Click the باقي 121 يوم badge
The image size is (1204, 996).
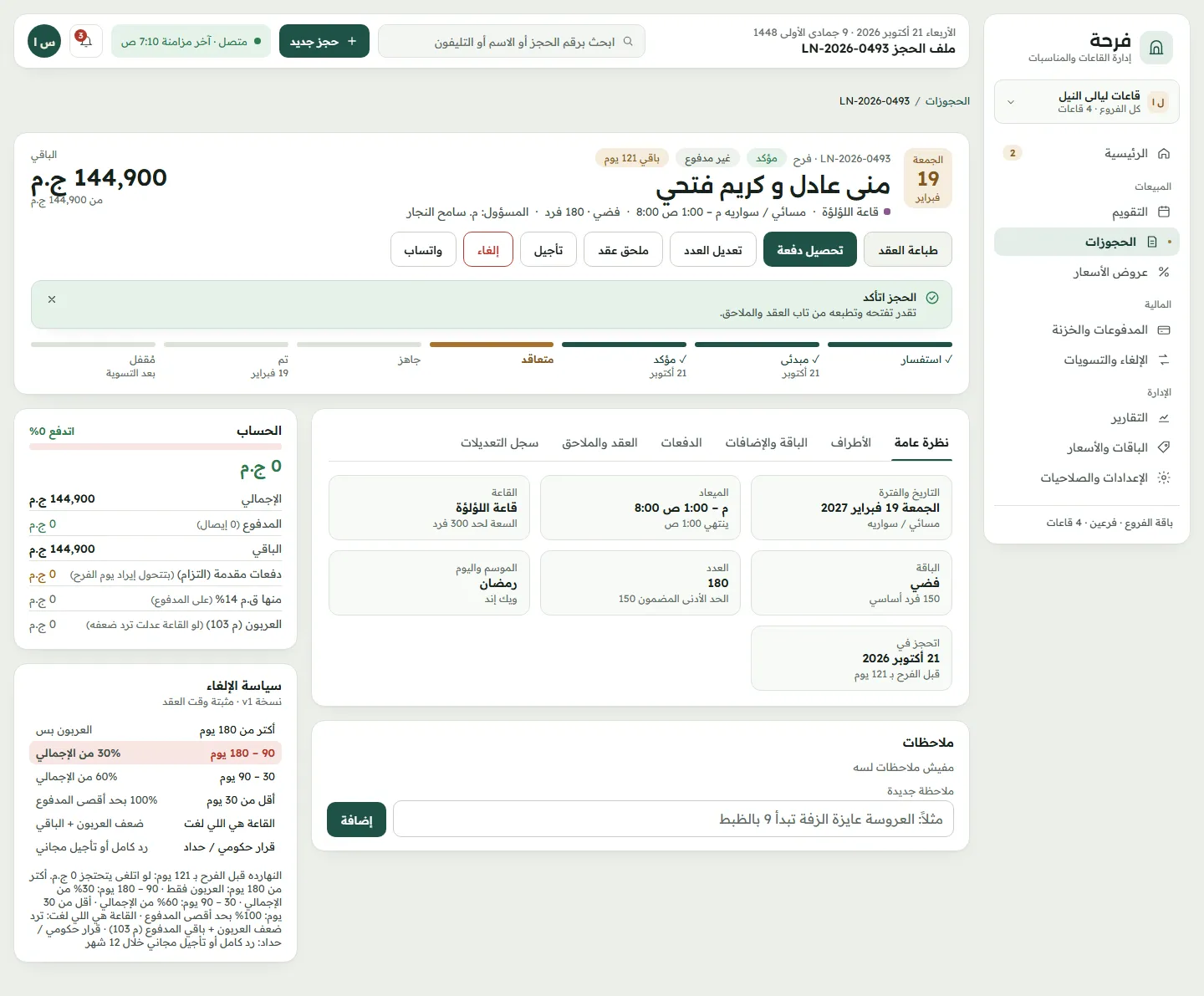point(632,158)
